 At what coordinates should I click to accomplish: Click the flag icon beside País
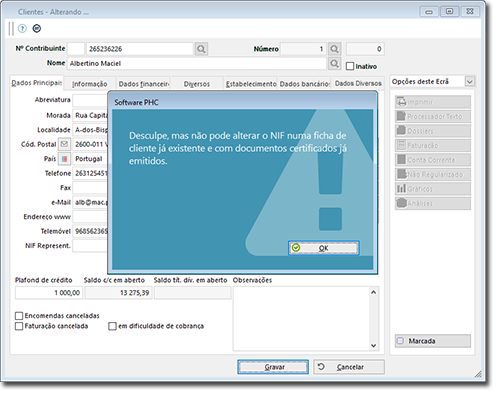64,159
